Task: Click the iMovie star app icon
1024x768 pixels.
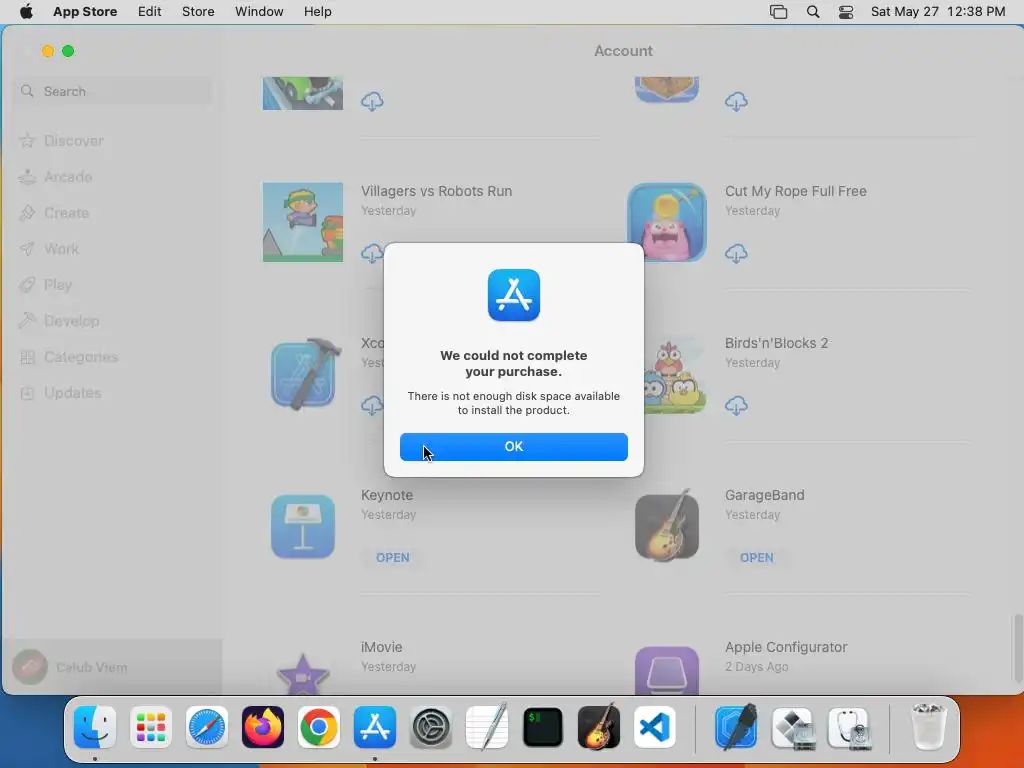Action: pos(303,673)
